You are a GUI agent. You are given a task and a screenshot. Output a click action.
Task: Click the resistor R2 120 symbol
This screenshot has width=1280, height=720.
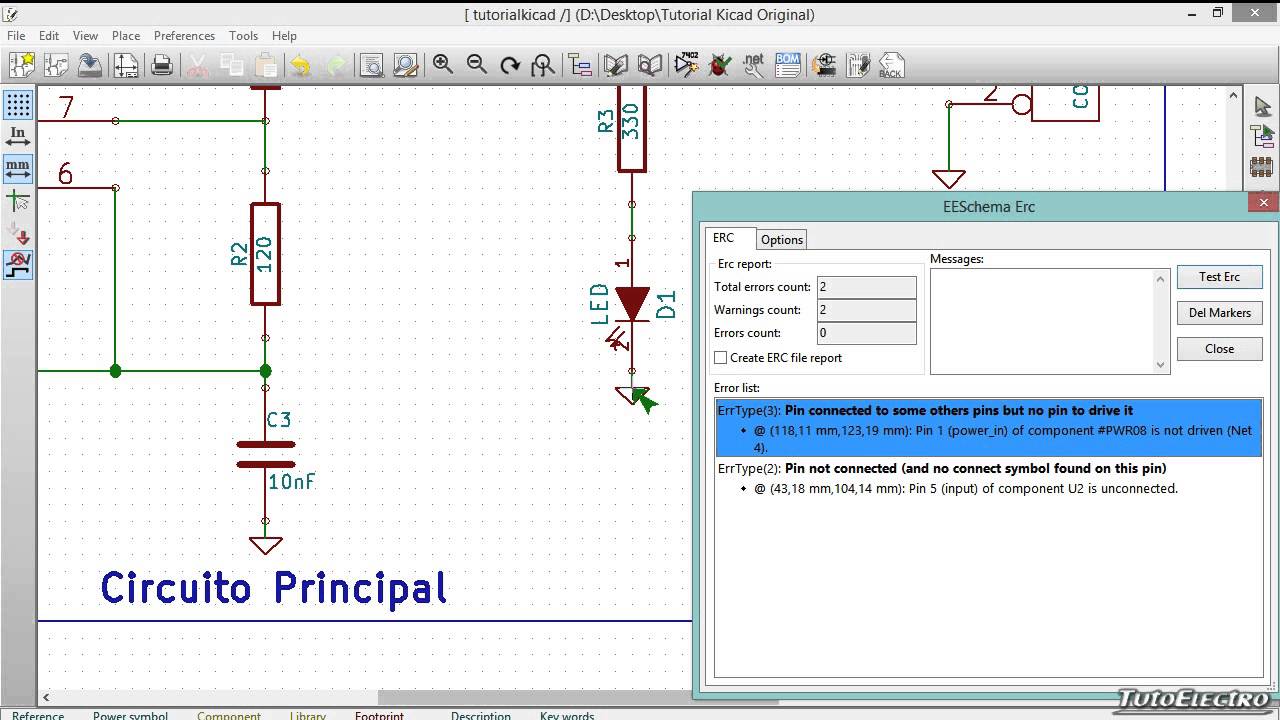click(265, 254)
